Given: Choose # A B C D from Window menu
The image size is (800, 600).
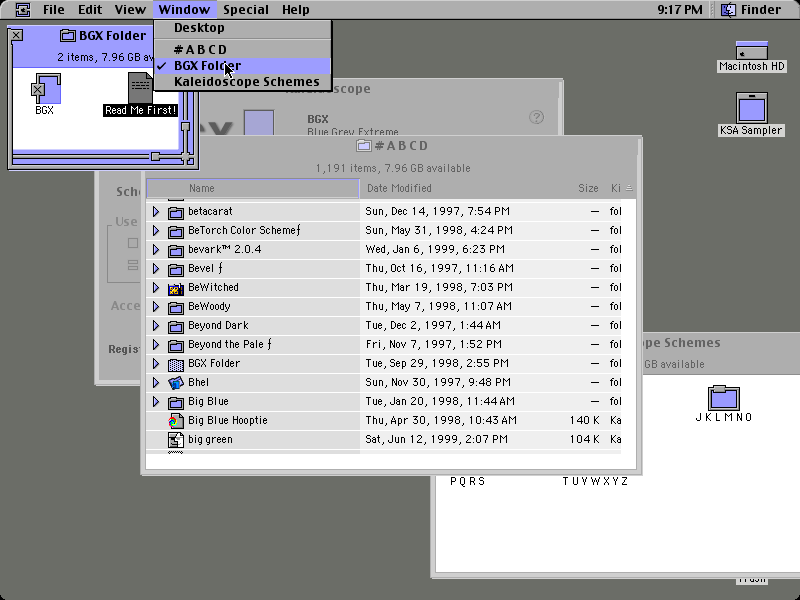Looking at the screenshot, I should pos(242,49).
